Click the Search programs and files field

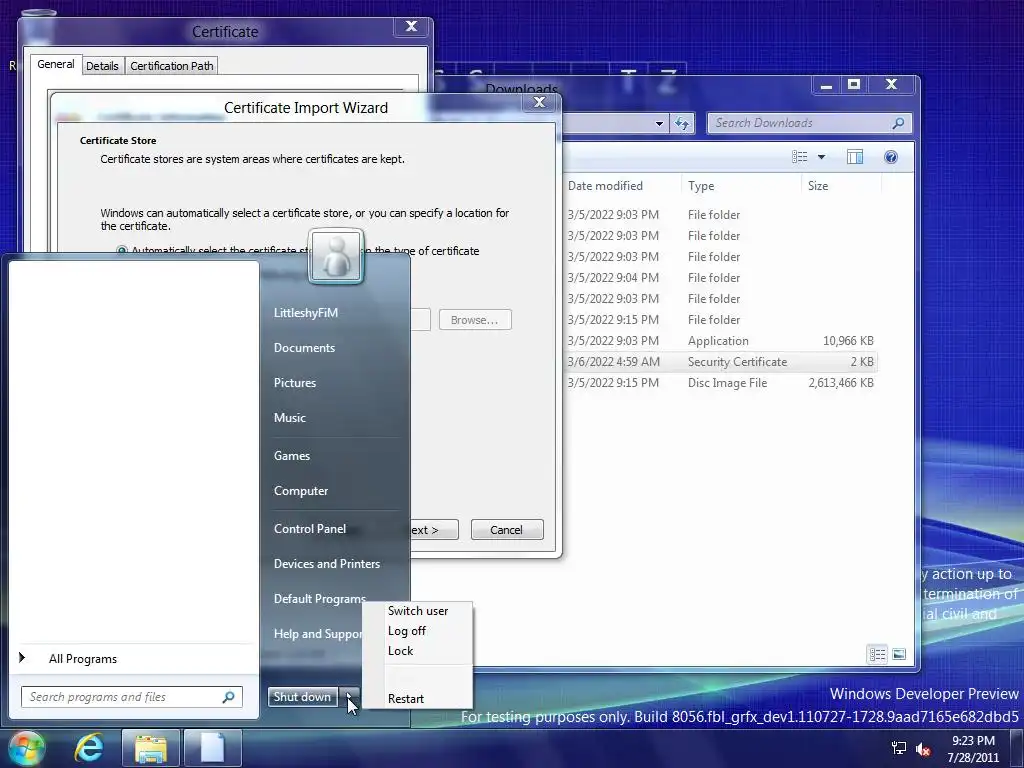point(131,697)
